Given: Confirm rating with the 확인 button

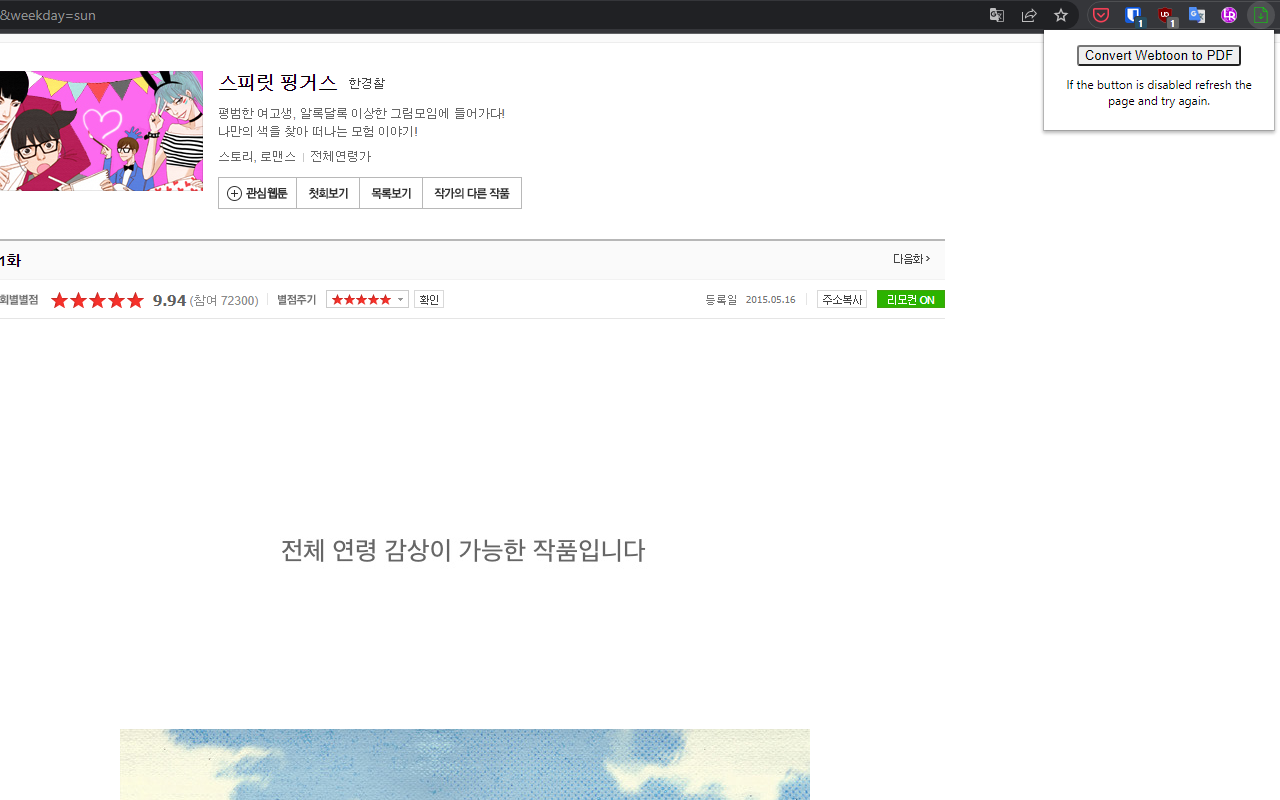Looking at the screenshot, I should click(x=428, y=299).
